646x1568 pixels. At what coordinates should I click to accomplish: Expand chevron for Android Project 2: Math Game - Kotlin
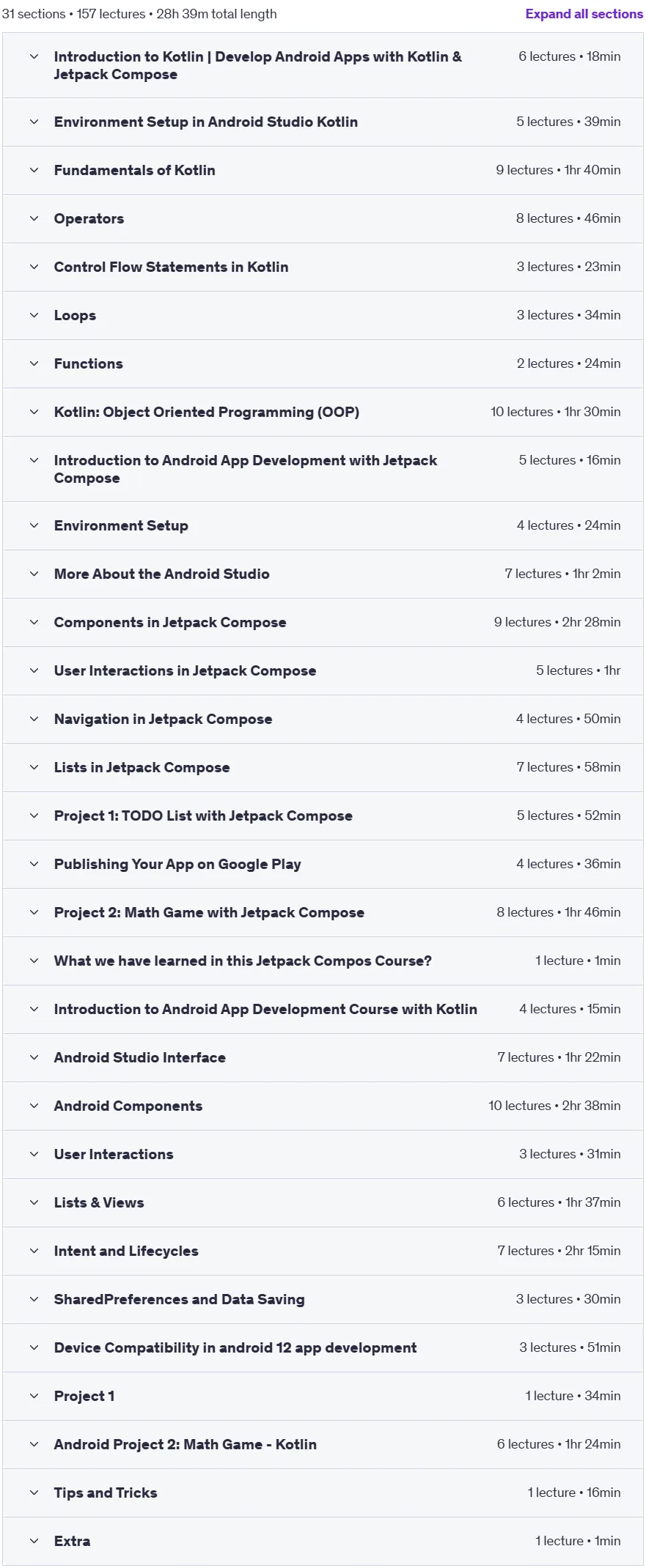(x=34, y=1444)
